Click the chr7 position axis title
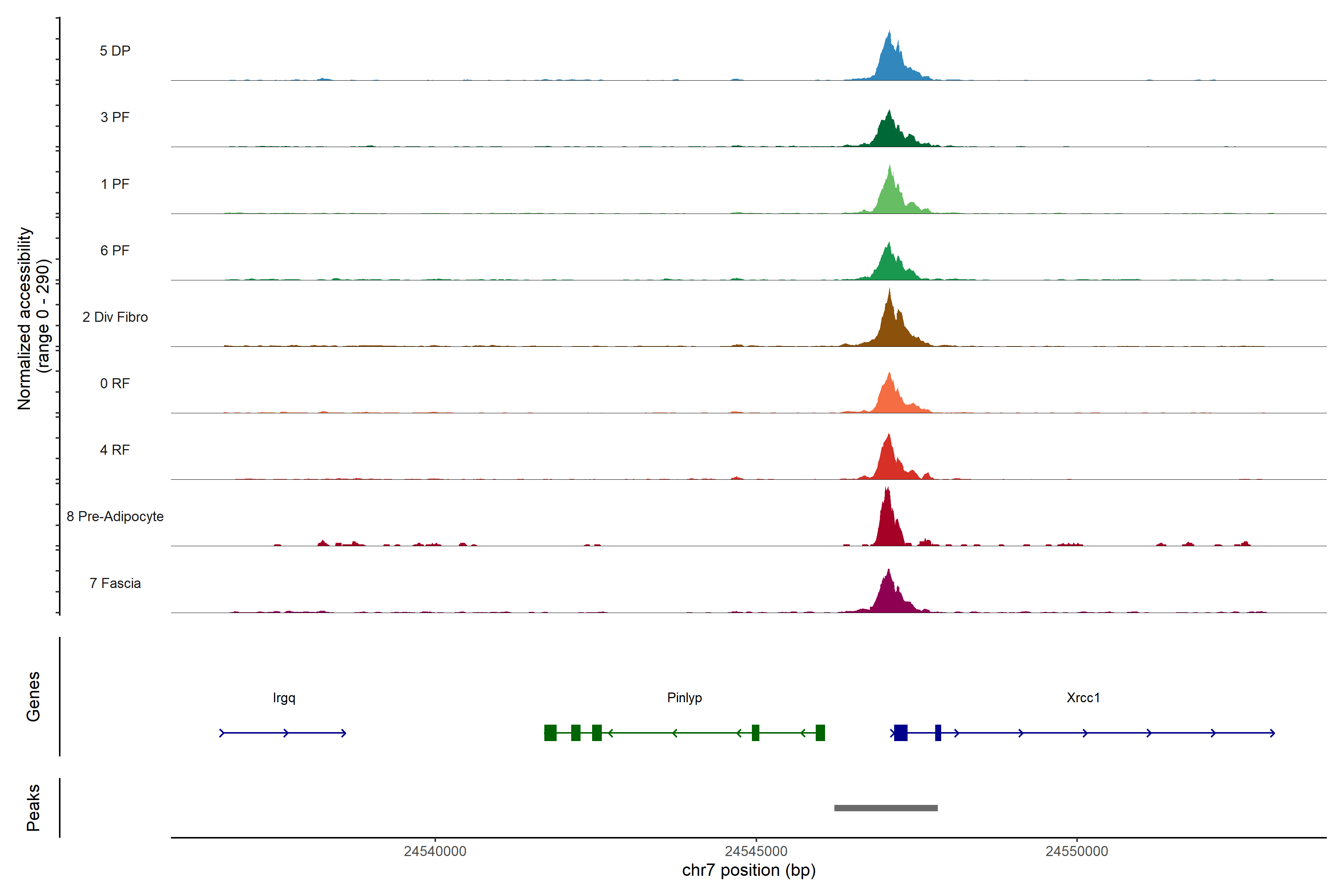 (x=749, y=870)
